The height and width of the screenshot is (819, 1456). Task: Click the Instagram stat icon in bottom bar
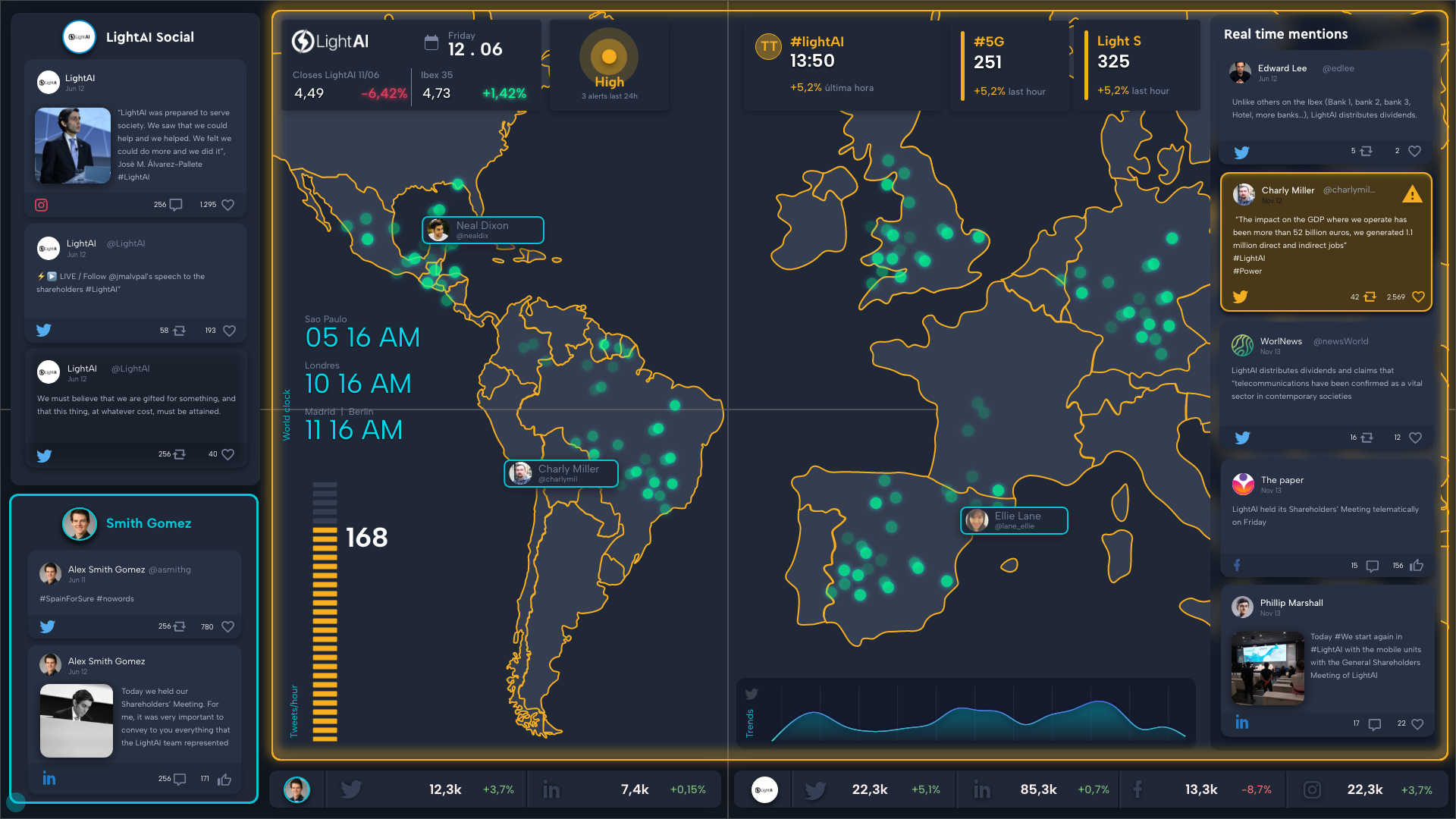click(x=1312, y=789)
